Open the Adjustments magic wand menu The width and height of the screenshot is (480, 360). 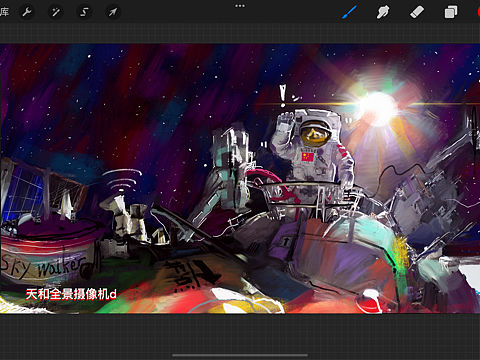pyautogui.click(x=55, y=12)
